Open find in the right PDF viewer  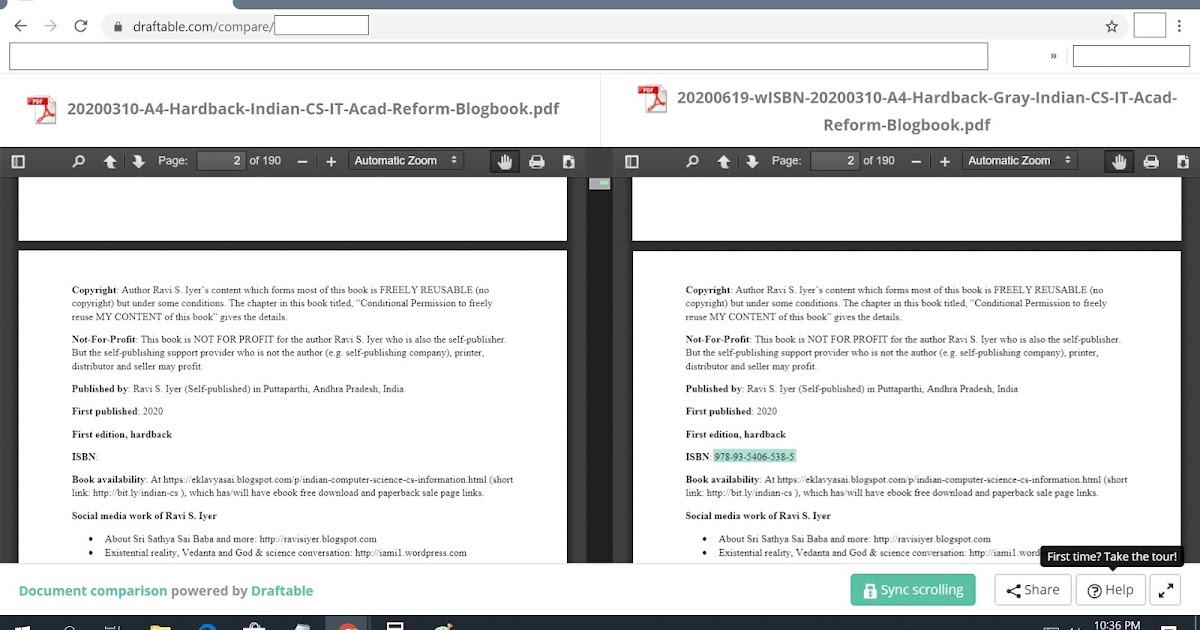692,160
